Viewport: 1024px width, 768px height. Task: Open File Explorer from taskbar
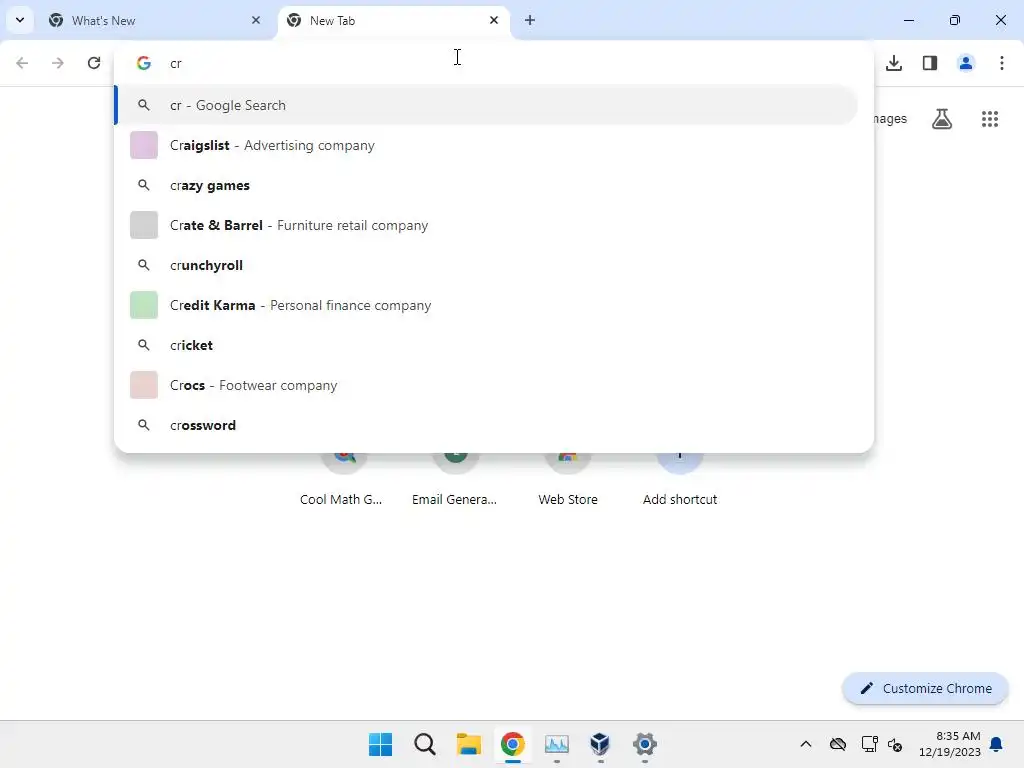click(468, 744)
